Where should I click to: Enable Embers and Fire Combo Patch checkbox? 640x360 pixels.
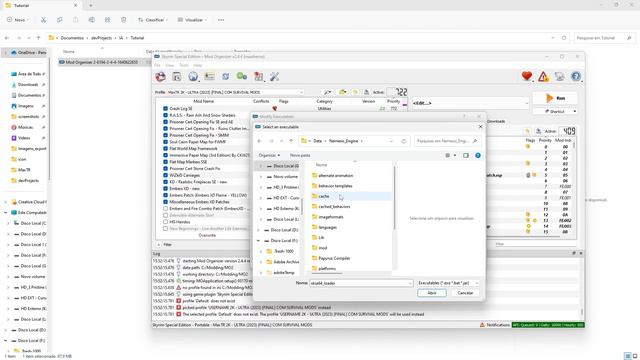(x=165, y=209)
